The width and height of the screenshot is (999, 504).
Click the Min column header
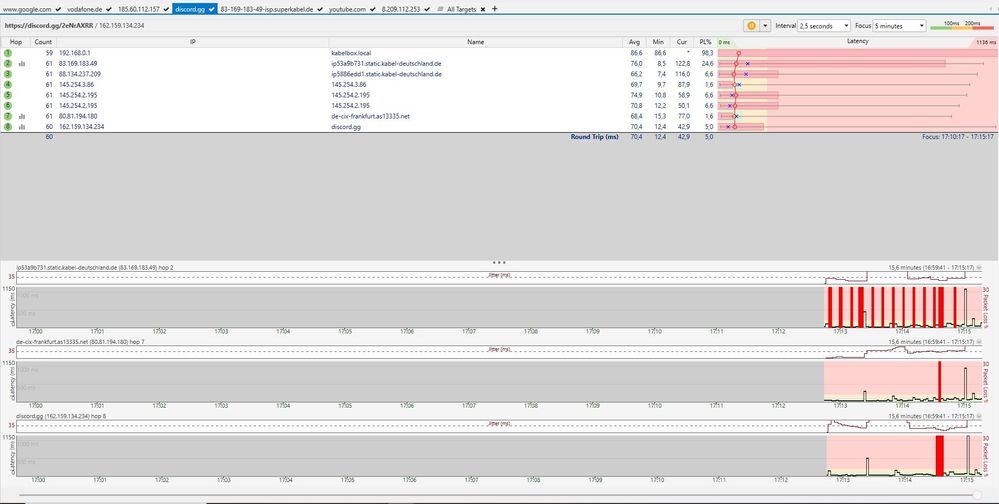pos(658,42)
